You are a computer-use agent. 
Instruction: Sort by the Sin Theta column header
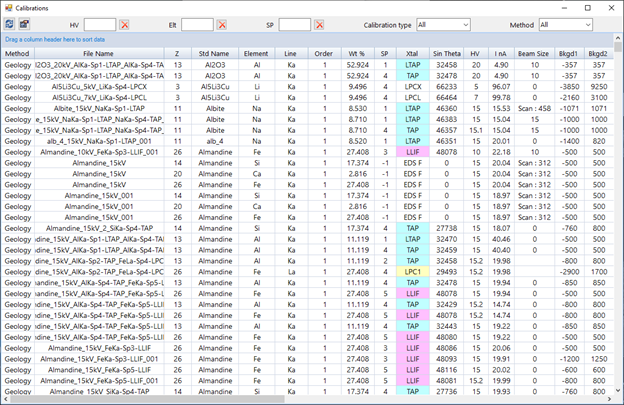coord(447,53)
